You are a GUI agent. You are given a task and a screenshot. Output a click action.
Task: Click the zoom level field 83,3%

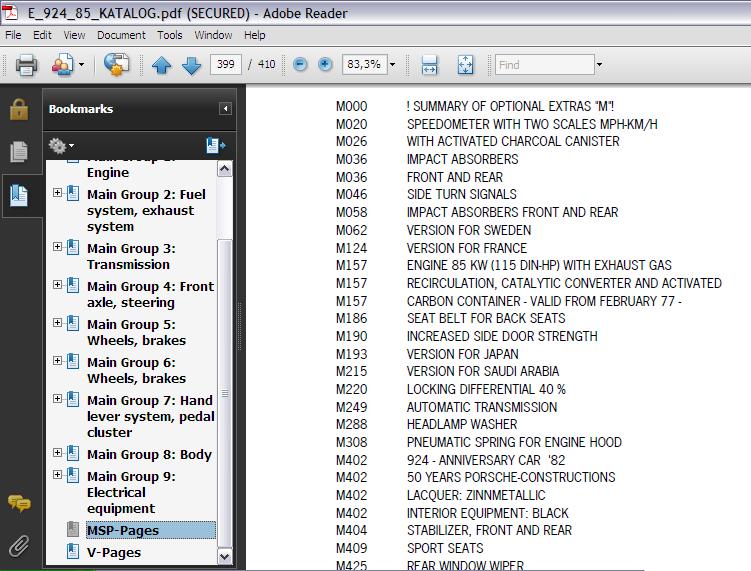click(x=364, y=64)
